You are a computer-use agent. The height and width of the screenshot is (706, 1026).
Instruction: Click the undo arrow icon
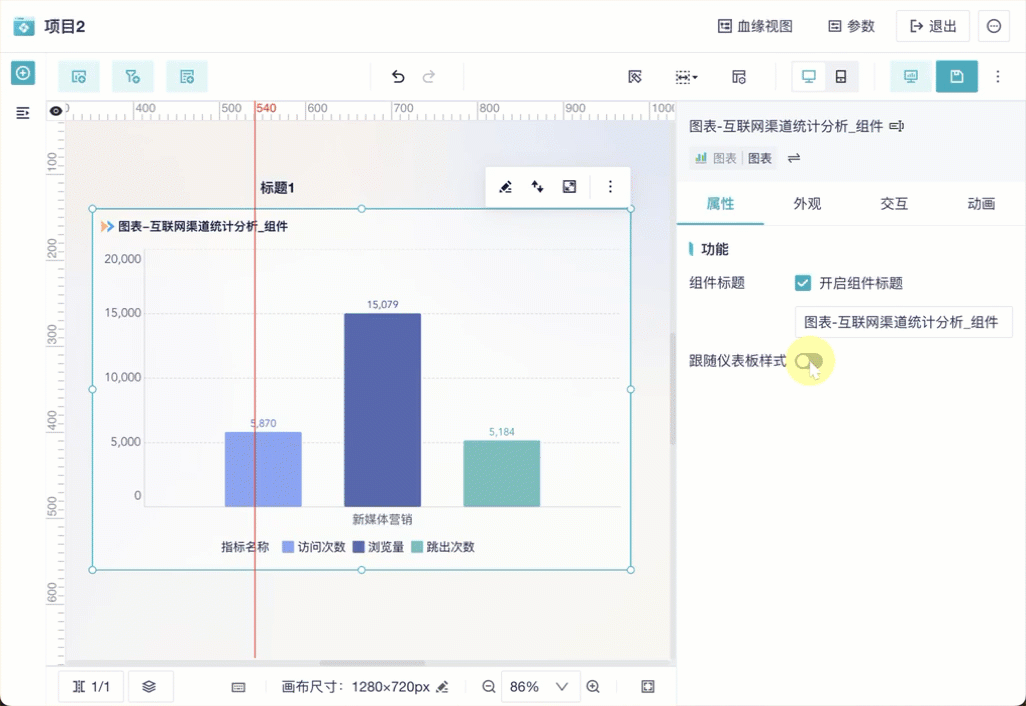tap(398, 77)
